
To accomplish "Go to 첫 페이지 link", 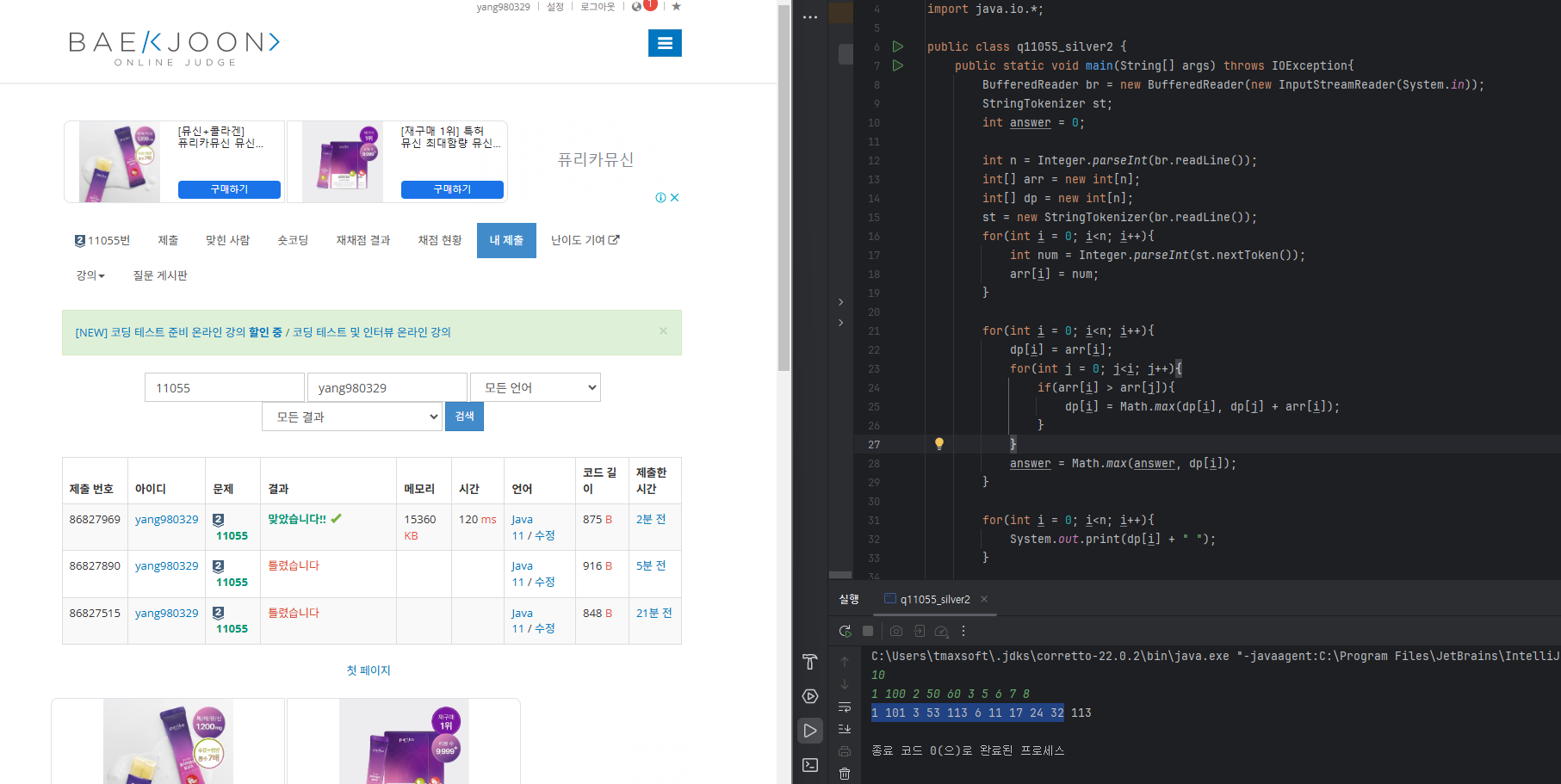I will (x=369, y=670).
